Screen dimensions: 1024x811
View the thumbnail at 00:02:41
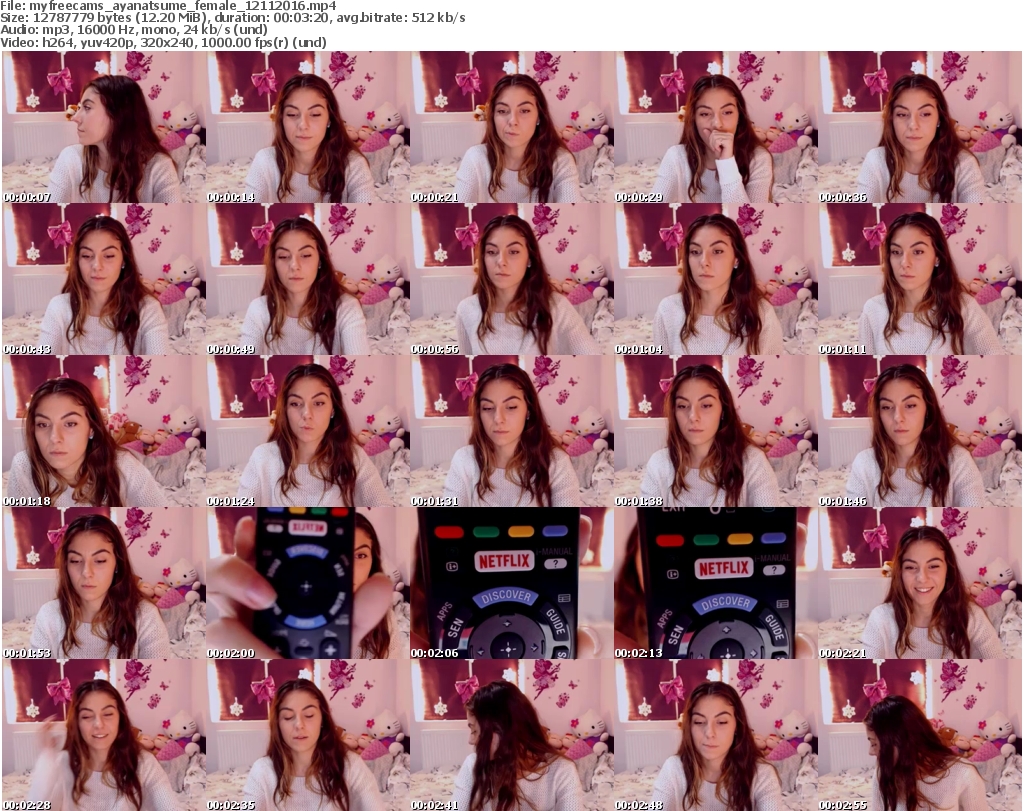tap(511, 735)
